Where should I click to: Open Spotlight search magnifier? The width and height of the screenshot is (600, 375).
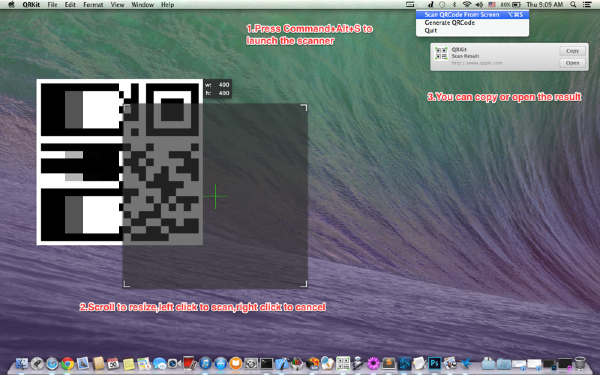click(573, 5)
